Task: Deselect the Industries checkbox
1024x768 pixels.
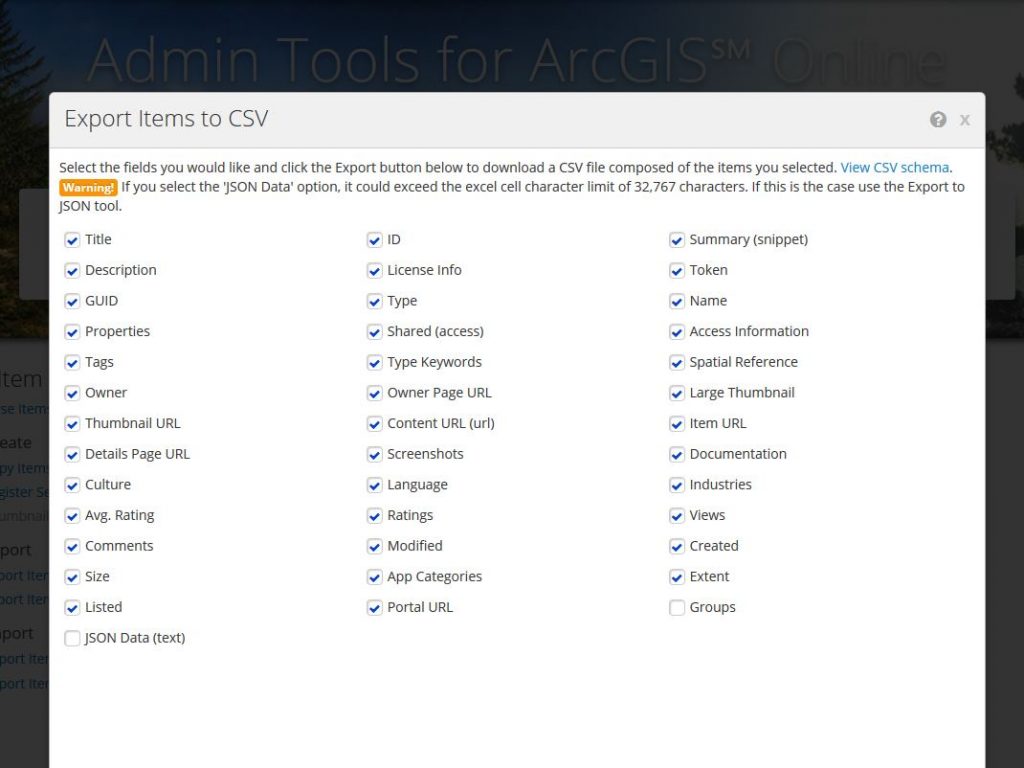Action: click(x=677, y=485)
